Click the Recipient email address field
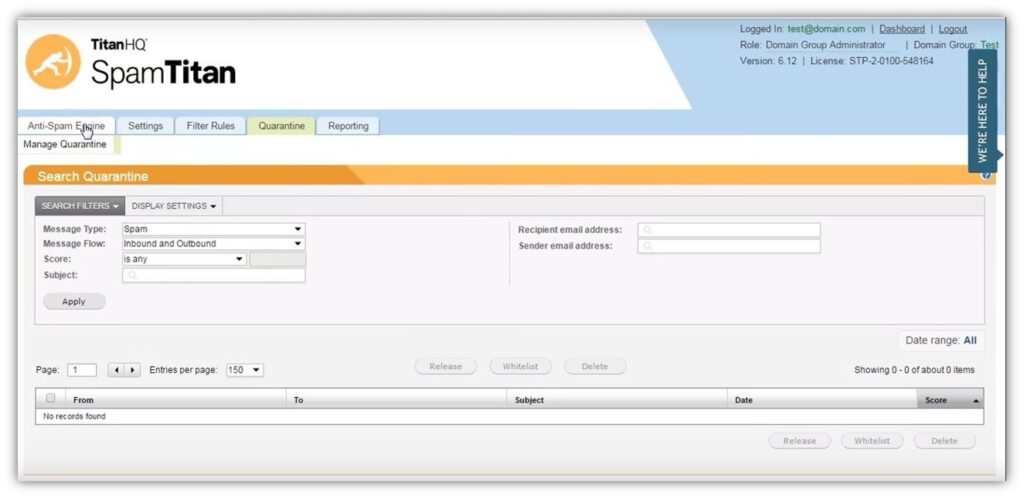The width and height of the screenshot is (1024, 498). (x=728, y=230)
